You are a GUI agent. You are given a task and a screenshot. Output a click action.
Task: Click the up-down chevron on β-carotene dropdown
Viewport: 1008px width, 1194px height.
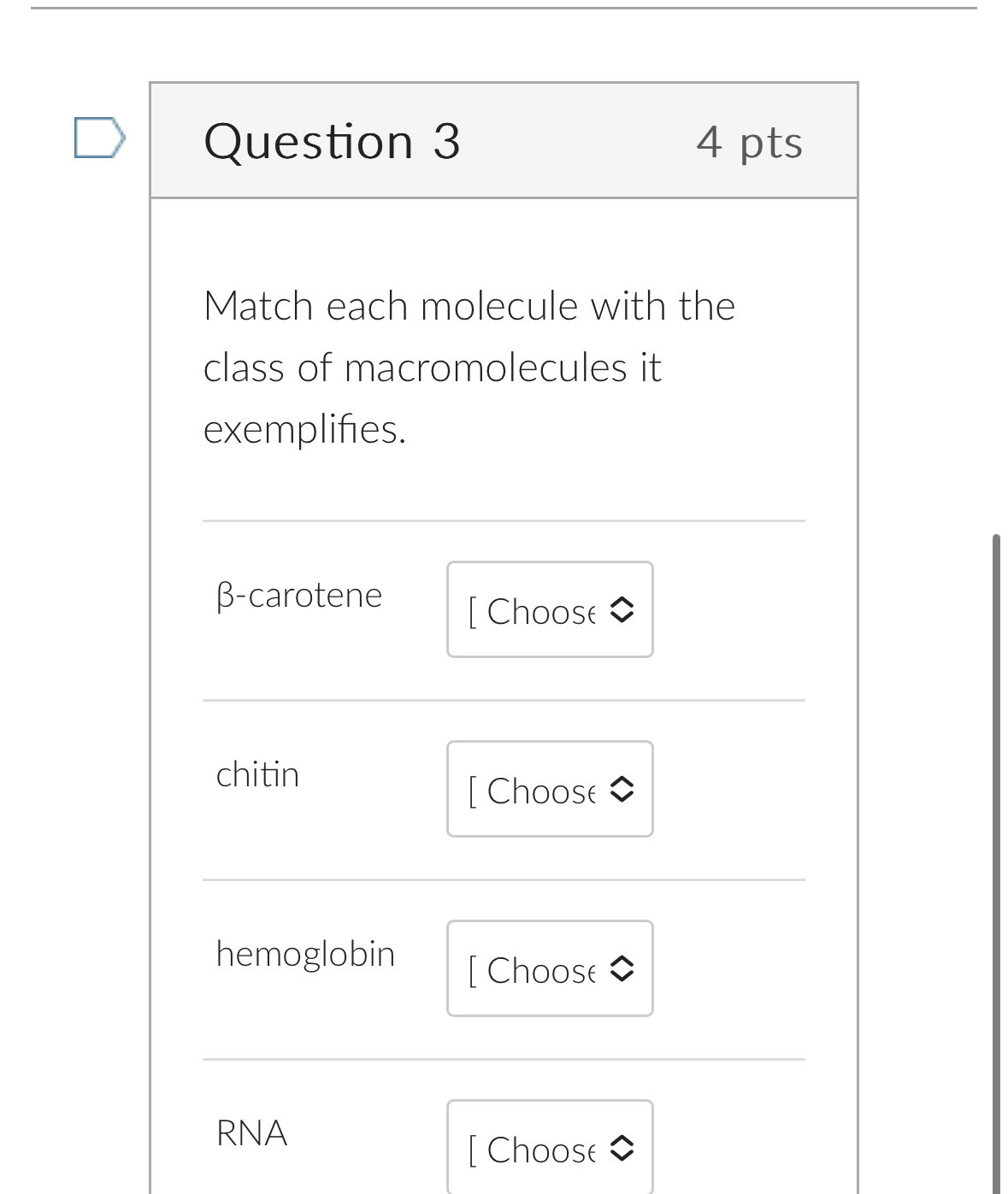click(622, 609)
